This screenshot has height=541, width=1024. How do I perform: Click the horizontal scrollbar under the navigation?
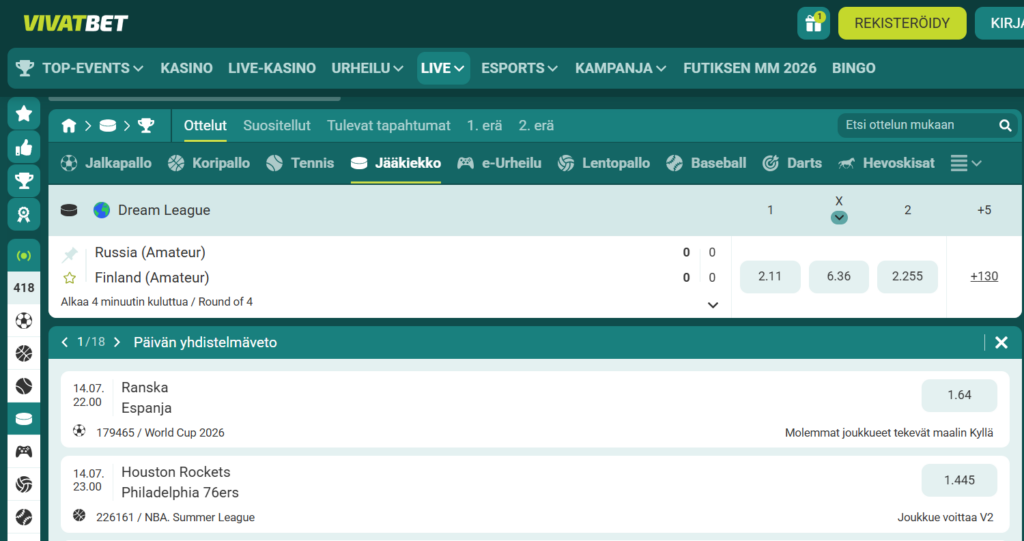[195, 99]
